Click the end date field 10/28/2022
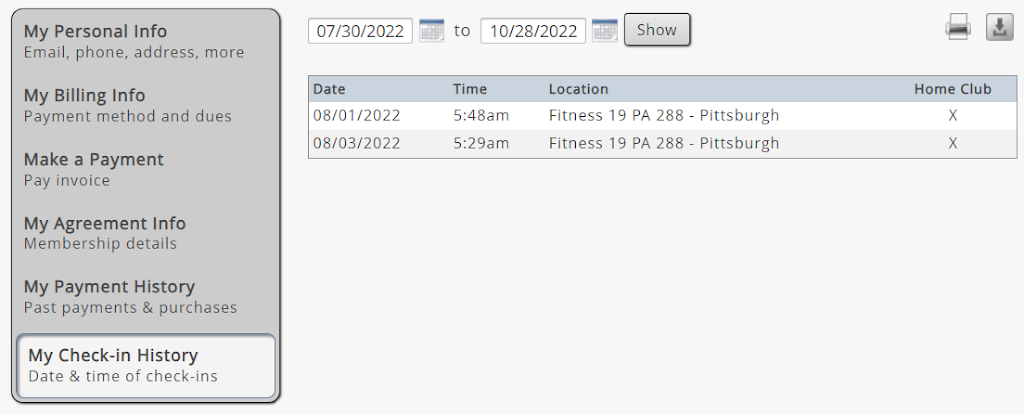This screenshot has width=1024, height=414. 533,31
